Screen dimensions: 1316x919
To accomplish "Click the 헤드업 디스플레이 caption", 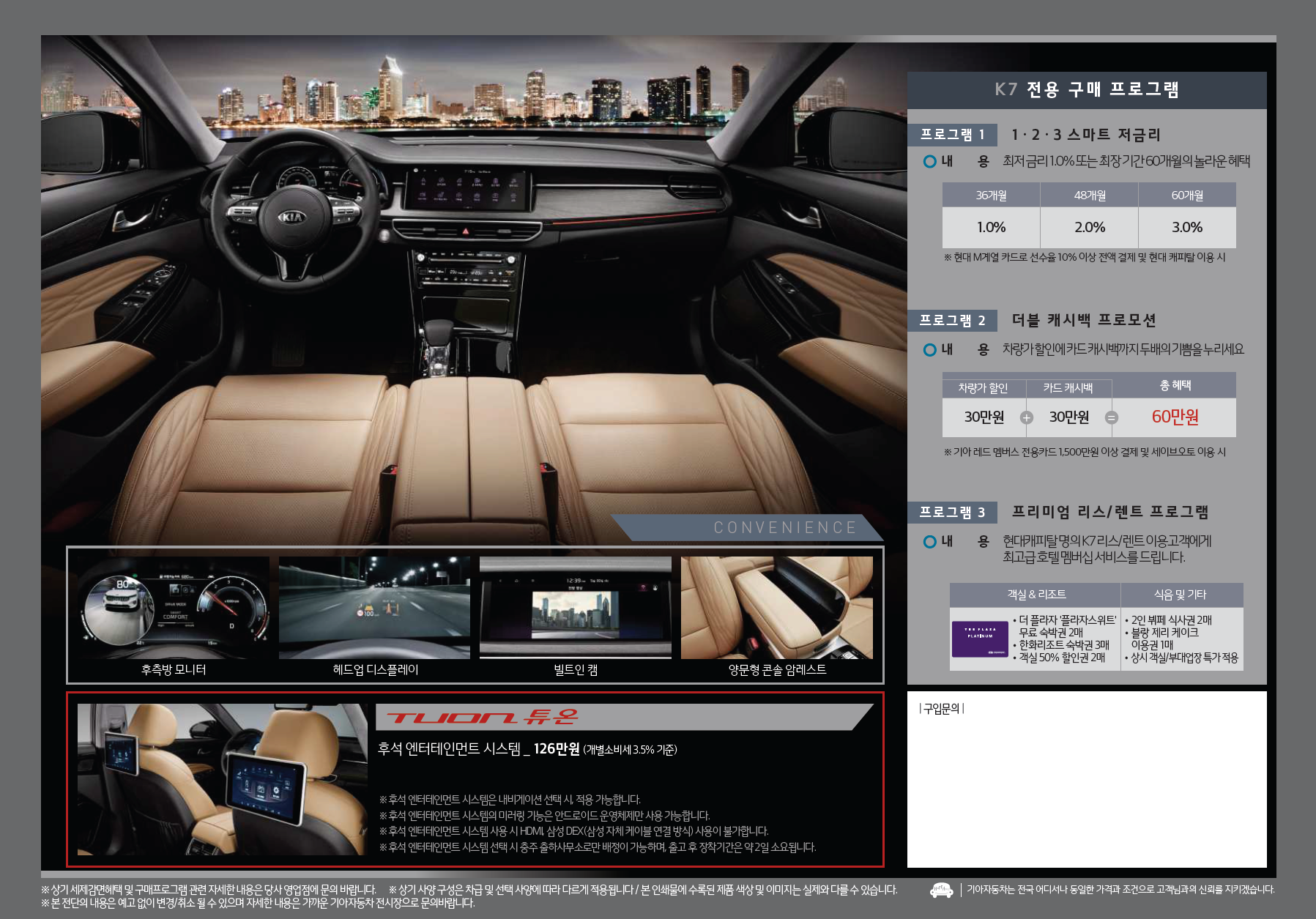I will click(376, 669).
